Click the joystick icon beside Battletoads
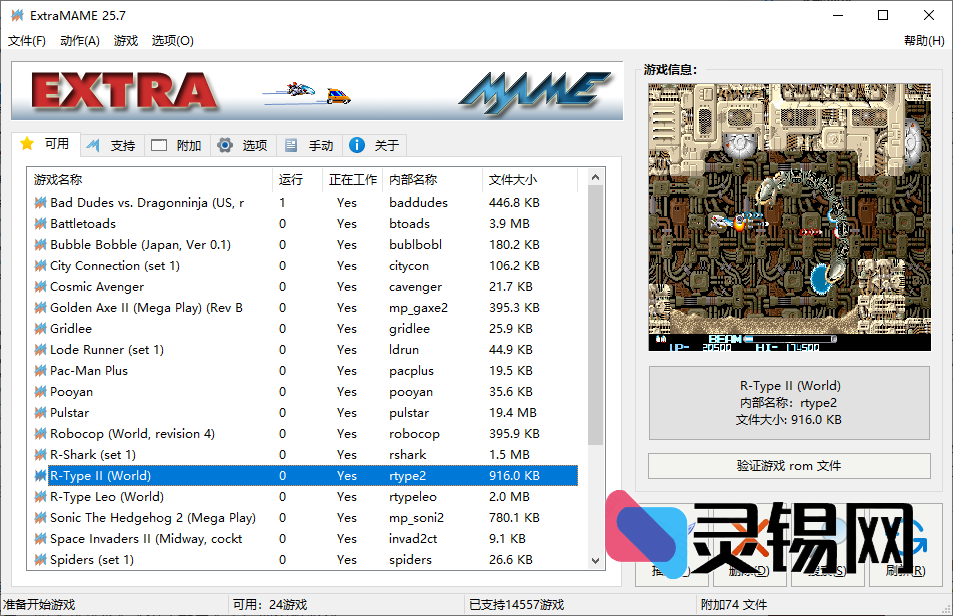953x616 pixels. pyautogui.click(x=38, y=223)
